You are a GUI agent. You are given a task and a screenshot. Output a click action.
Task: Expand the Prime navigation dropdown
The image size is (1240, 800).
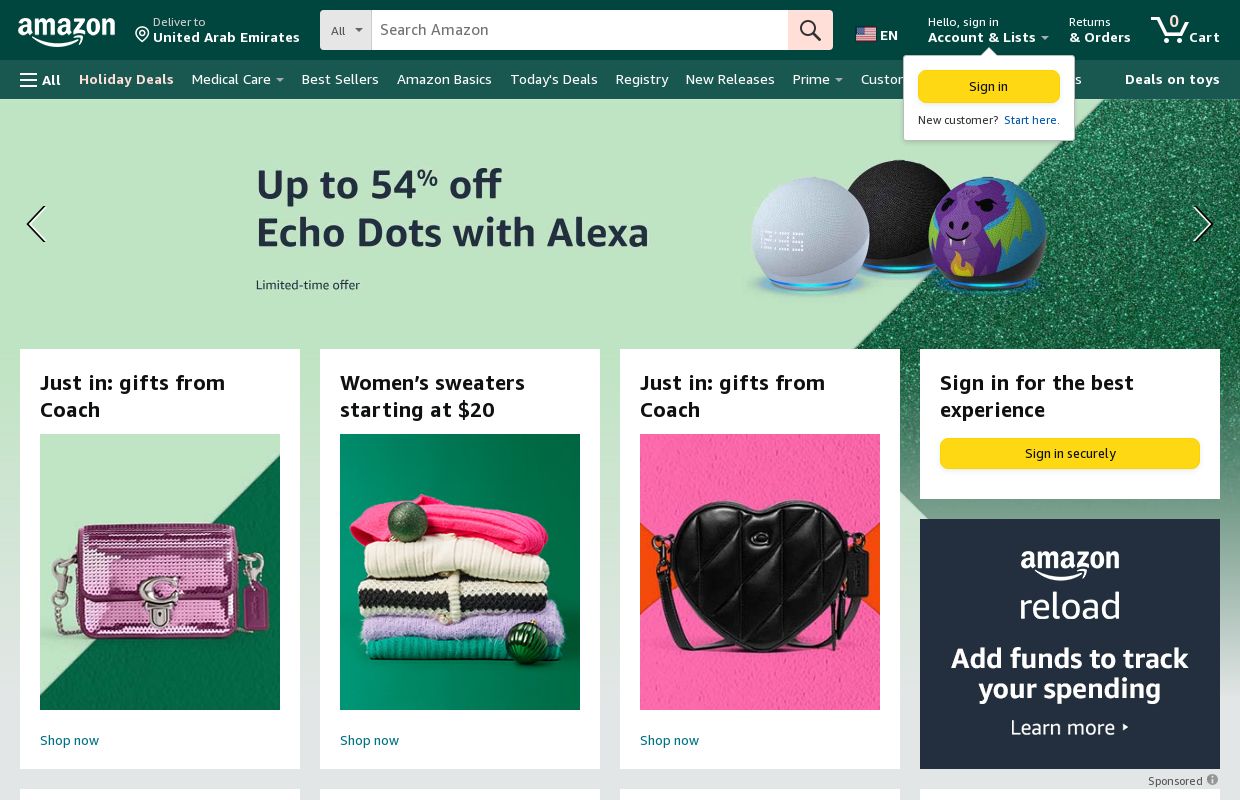tap(817, 79)
